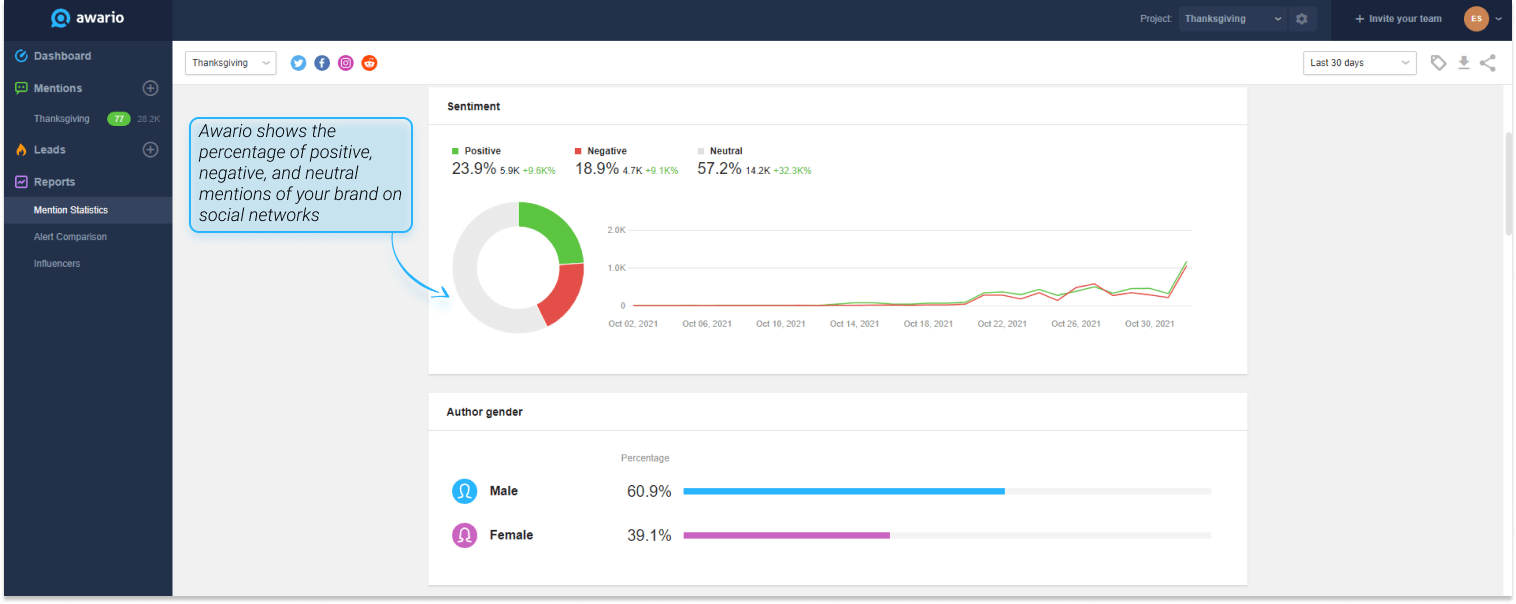The image size is (1516, 604).
Task: Click the Oct 02, 2021 axis label
Action: point(634,324)
